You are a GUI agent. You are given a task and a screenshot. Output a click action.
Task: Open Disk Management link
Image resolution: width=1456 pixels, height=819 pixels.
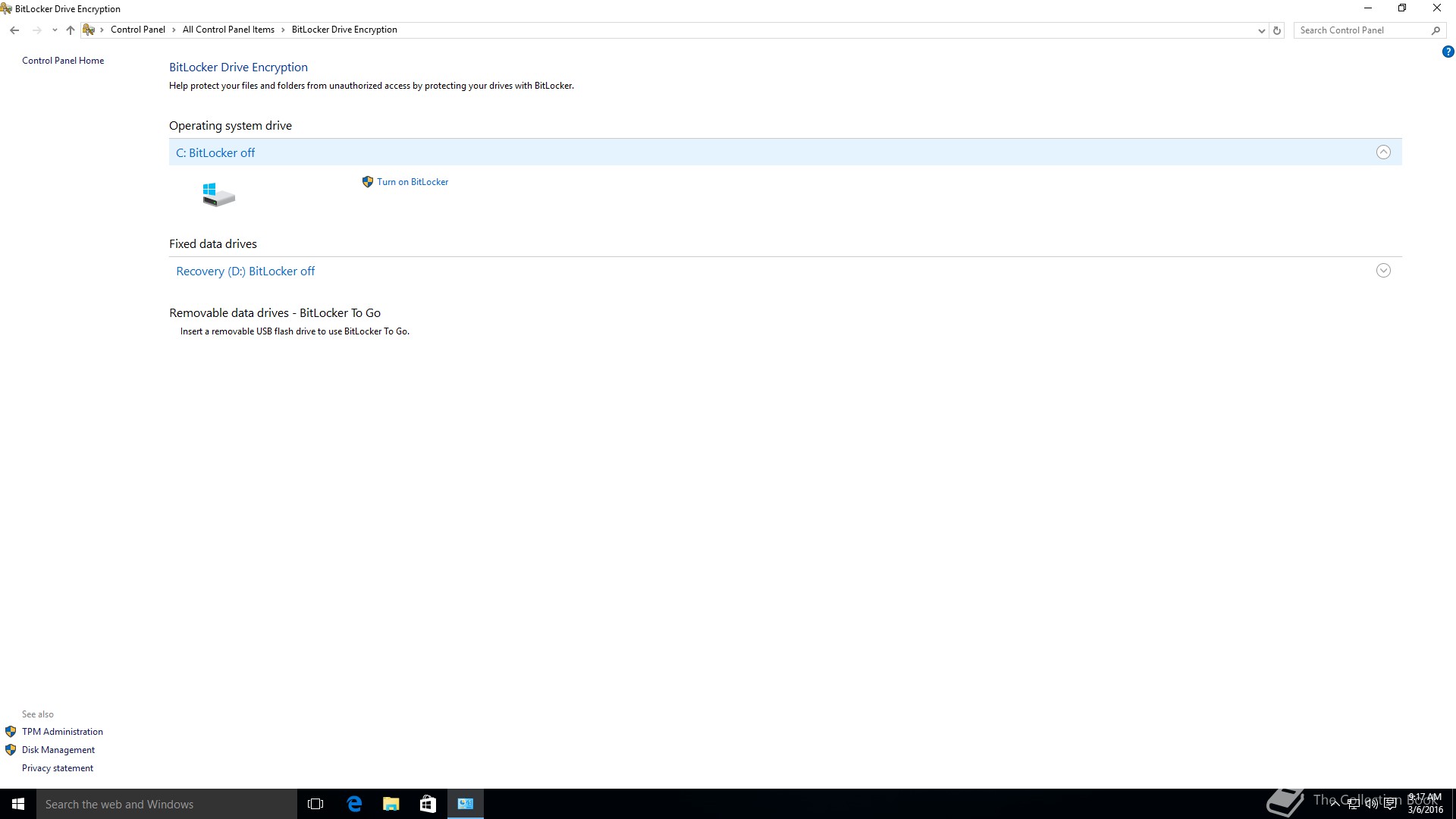coord(58,750)
